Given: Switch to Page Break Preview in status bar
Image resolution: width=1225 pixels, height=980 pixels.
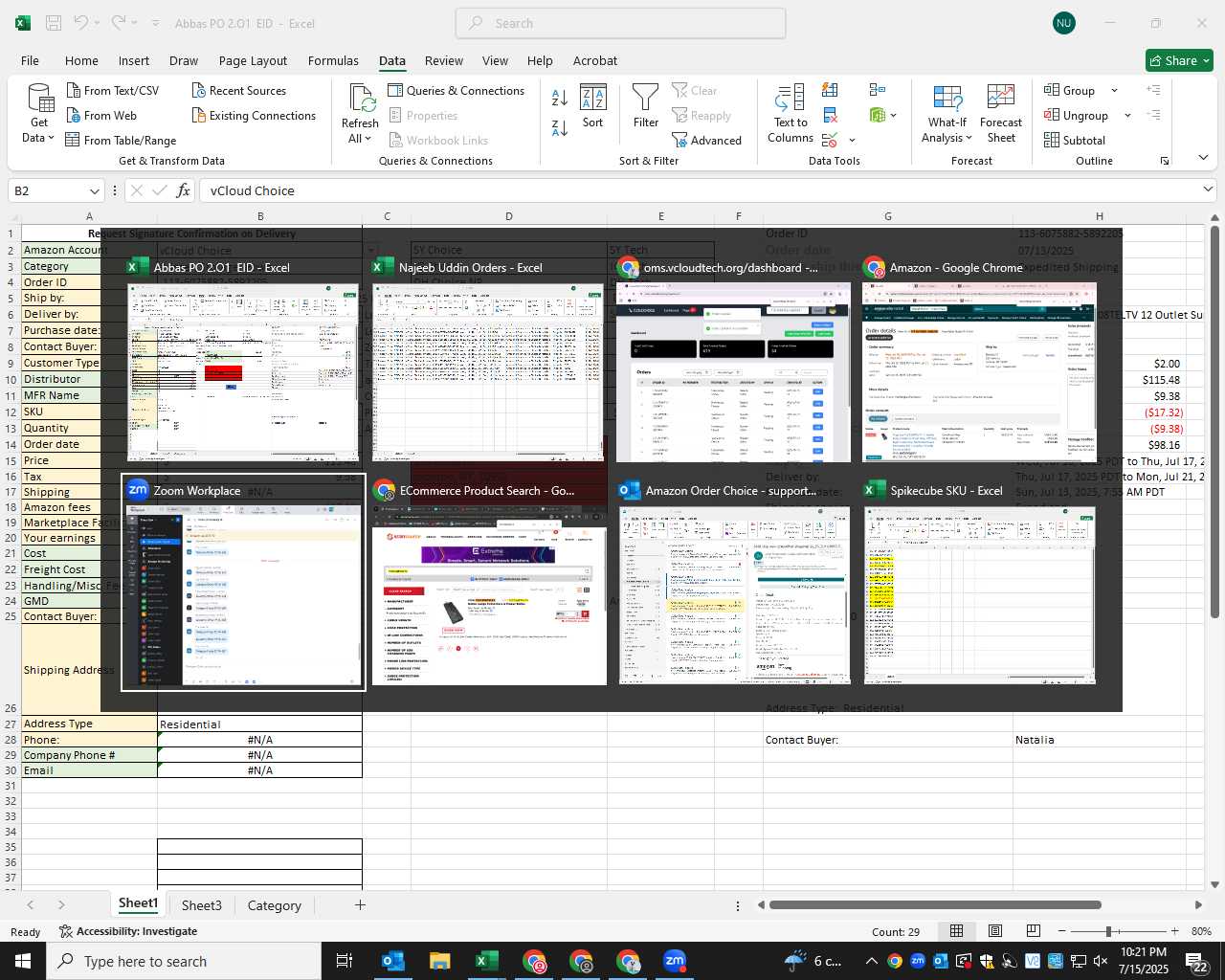Looking at the screenshot, I should (x=1034, y=931).
